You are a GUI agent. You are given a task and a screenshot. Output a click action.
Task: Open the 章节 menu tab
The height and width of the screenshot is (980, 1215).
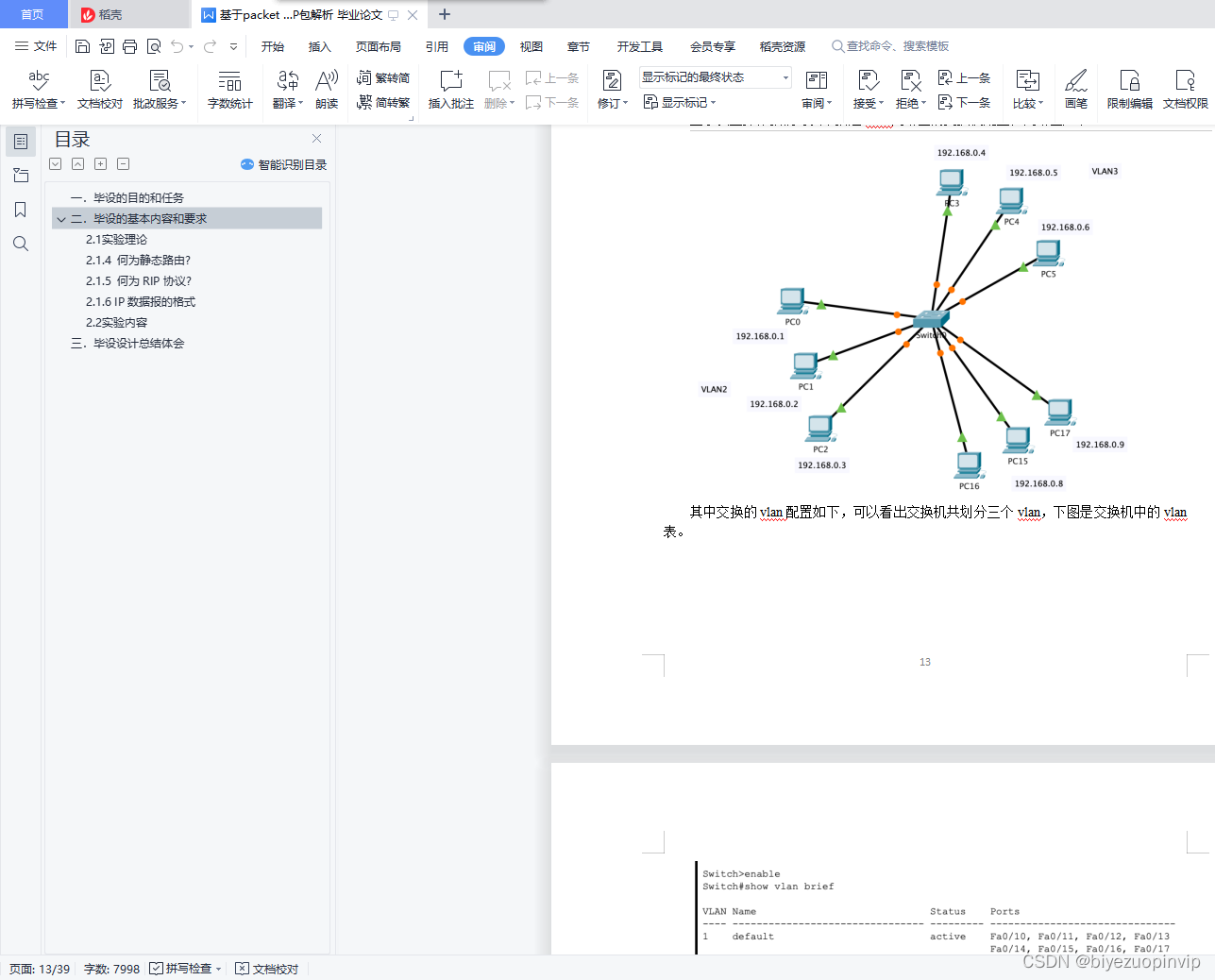point(578,45)
